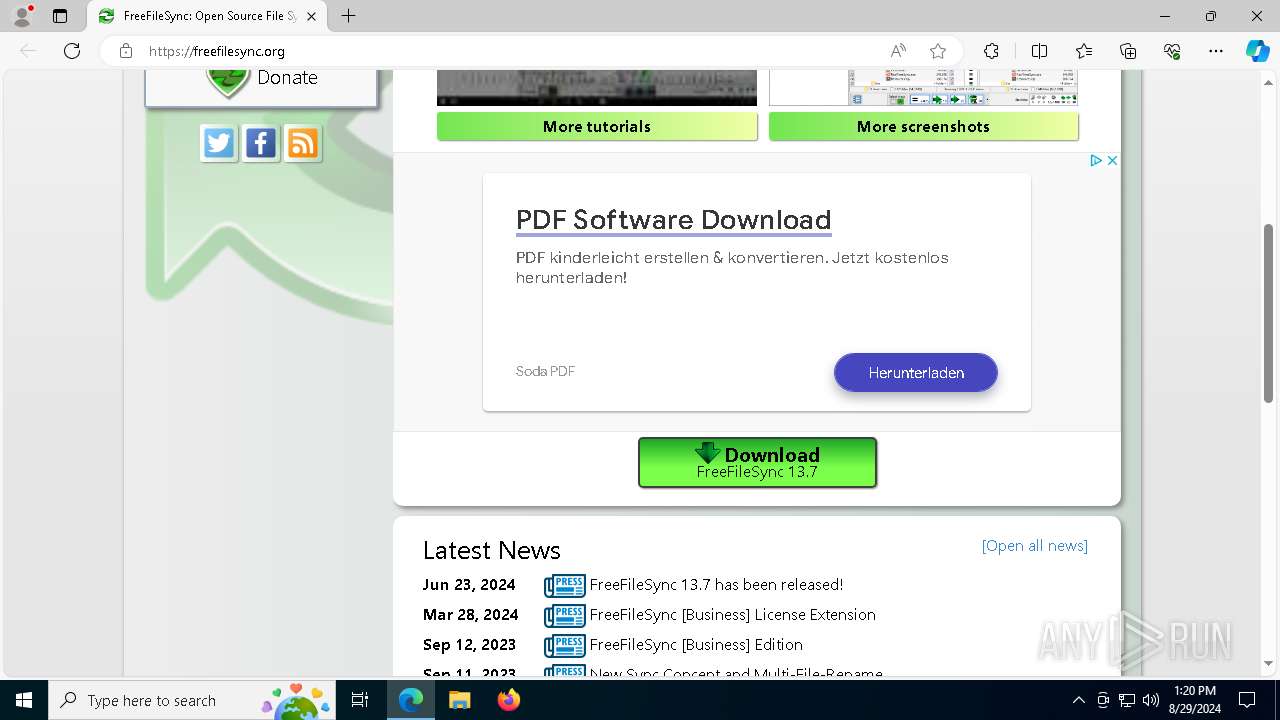Toggle Read aloud icon in address bar
This screenshot has width=1280, height=720.
pyautogui.click(x=898, y=51)
